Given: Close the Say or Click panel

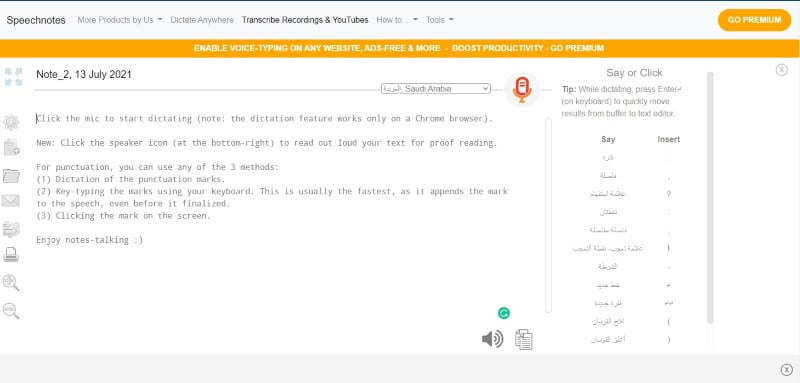Looking at the screenshot, I should point(781,70).
